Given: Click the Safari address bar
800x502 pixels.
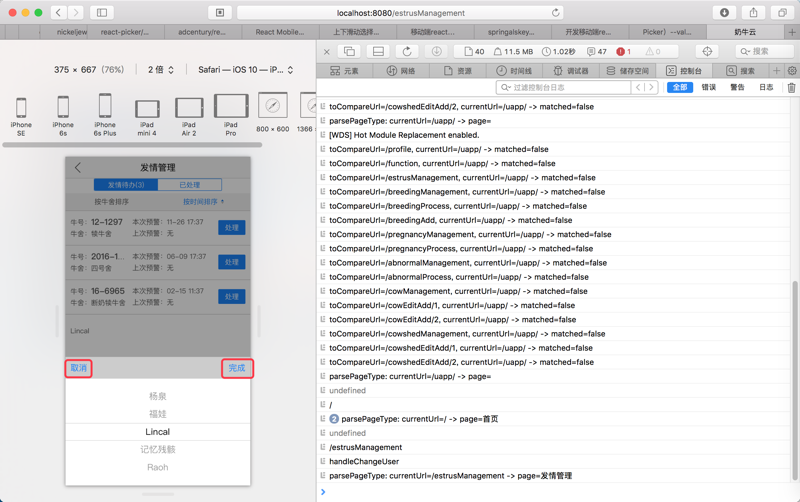Looking at the screenshot, I should tap(401, 13).
